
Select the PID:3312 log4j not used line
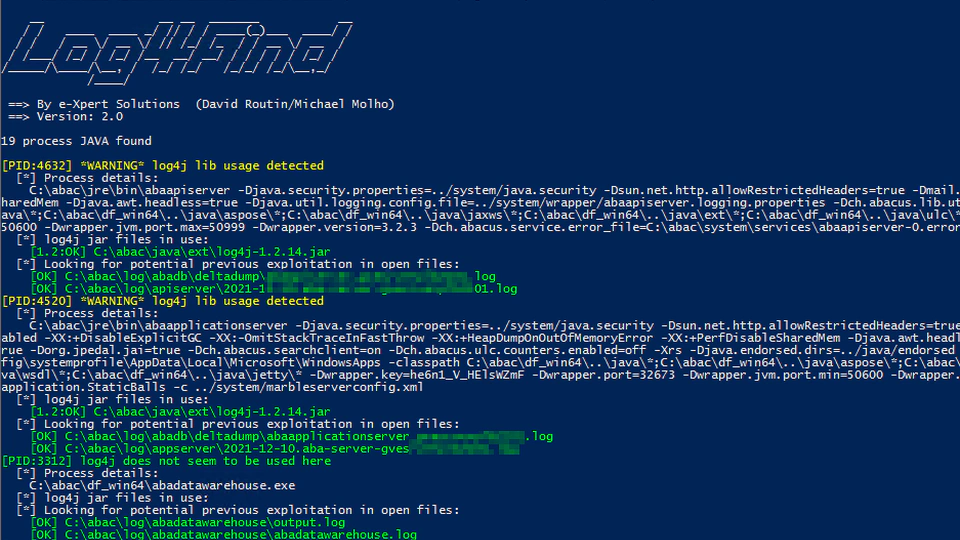click(x=167, y=461)
